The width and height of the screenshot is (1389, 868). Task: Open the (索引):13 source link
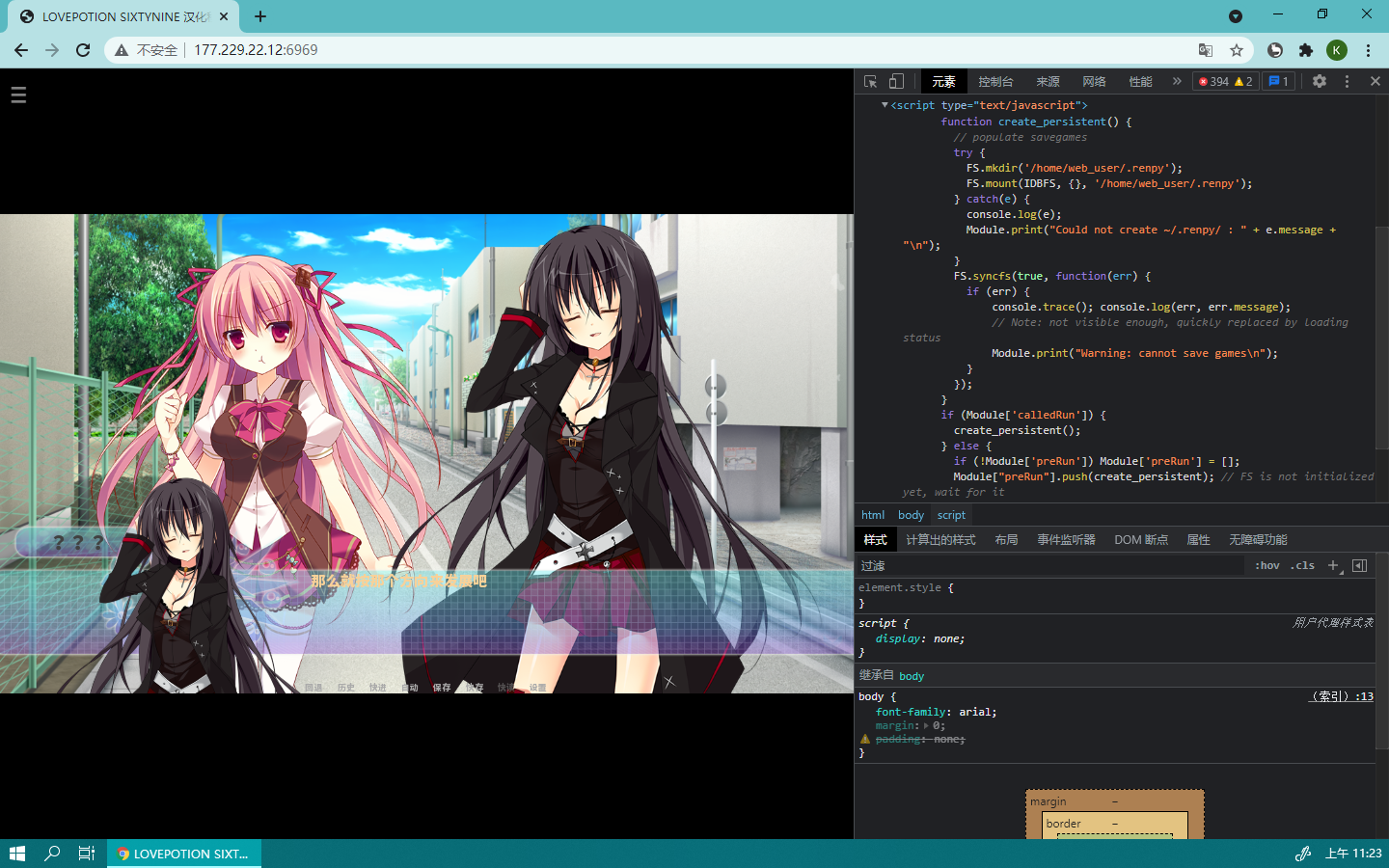point(1341,696)
